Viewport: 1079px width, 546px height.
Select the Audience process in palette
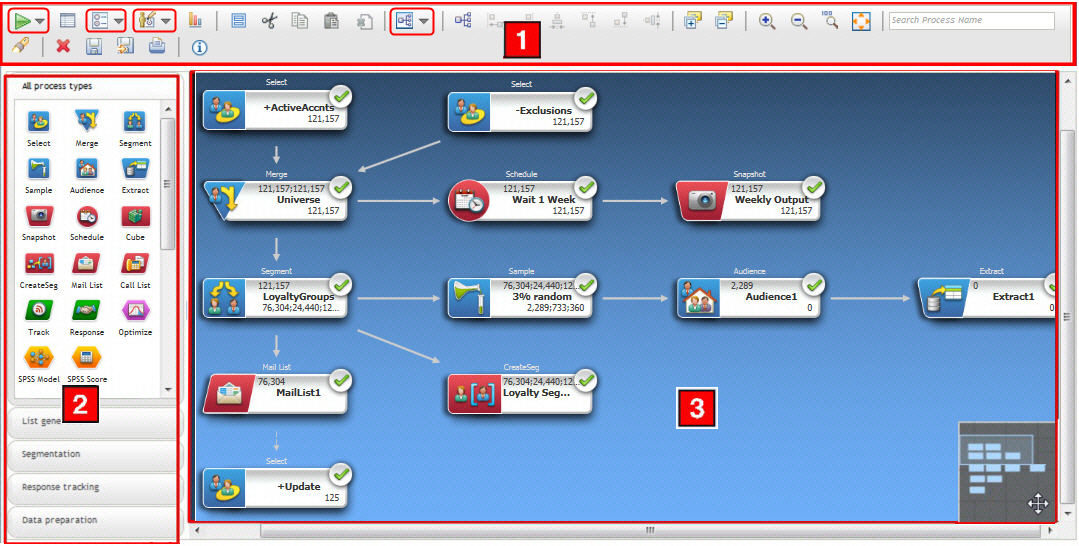87,176
